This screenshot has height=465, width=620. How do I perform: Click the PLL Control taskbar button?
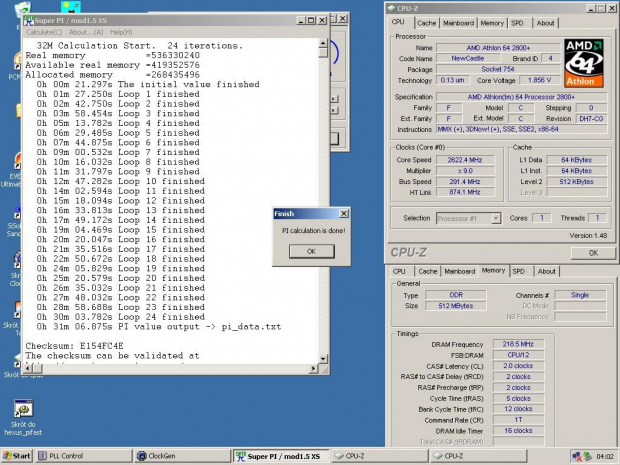pos(84,456)
